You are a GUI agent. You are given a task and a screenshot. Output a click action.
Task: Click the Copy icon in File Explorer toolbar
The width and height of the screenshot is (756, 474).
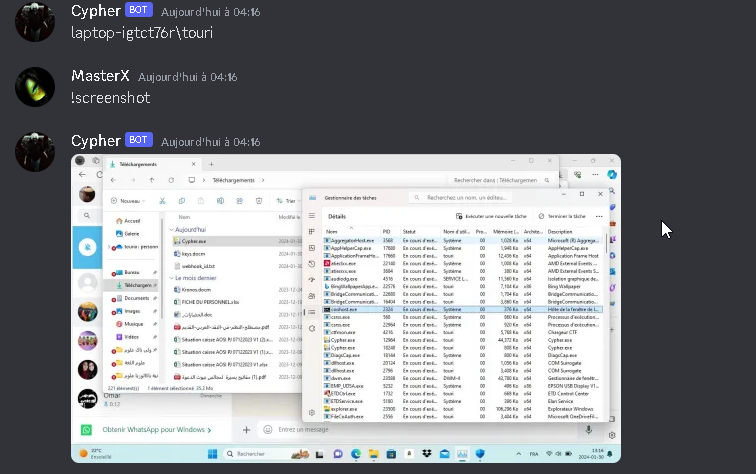pyautogui.click(x=182, y=201)
